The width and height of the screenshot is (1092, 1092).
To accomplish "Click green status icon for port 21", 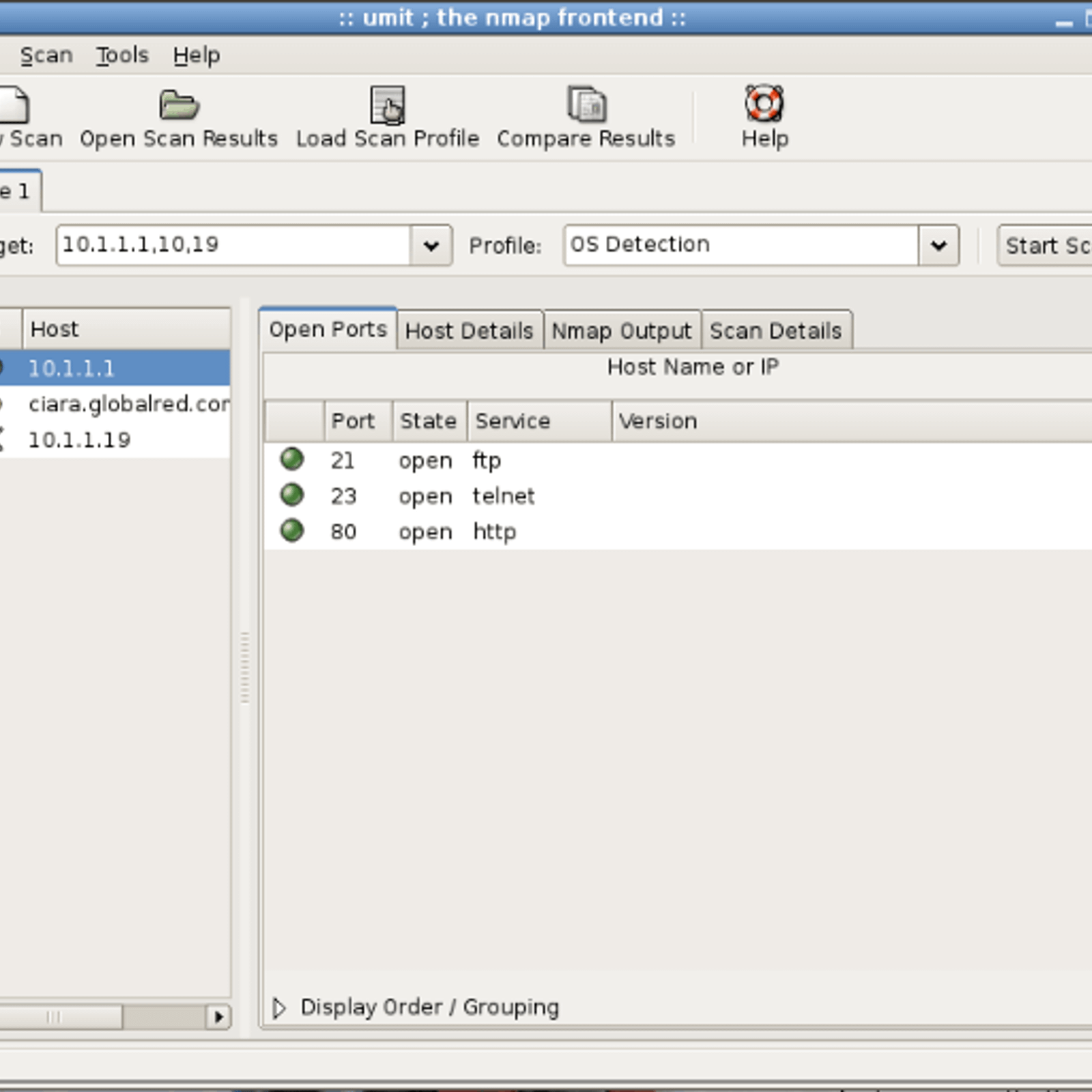I will coord(292,459).
